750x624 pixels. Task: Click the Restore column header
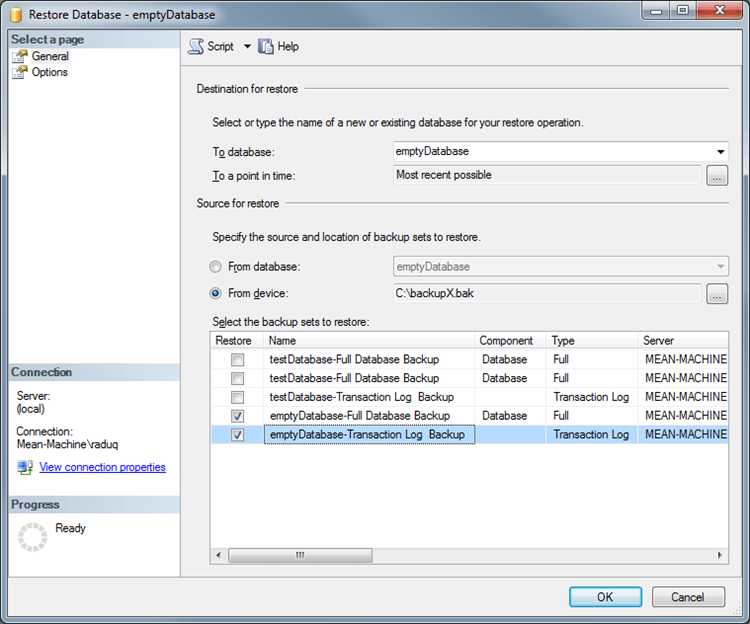pos(237,340)
